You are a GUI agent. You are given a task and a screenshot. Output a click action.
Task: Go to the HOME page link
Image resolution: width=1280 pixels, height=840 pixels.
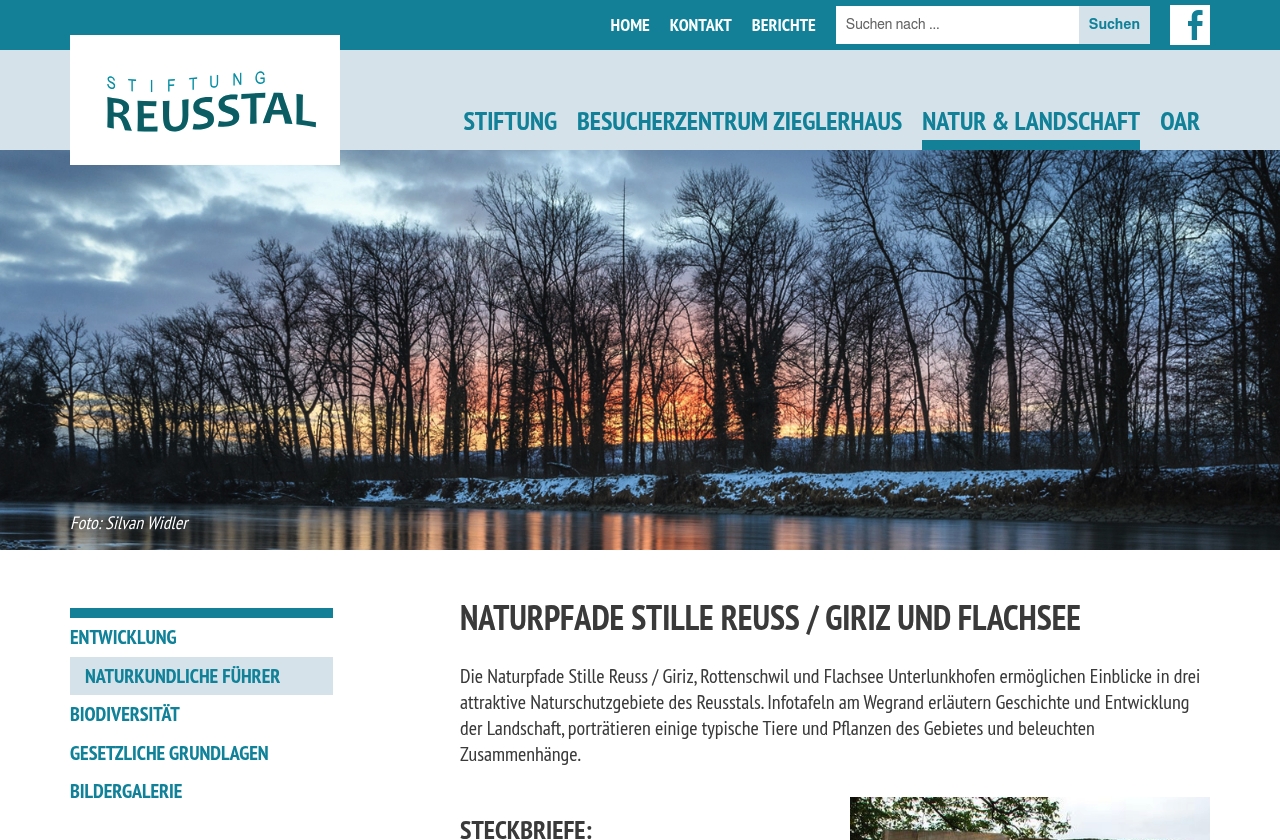pyautogui.click(x=629, y=25)
